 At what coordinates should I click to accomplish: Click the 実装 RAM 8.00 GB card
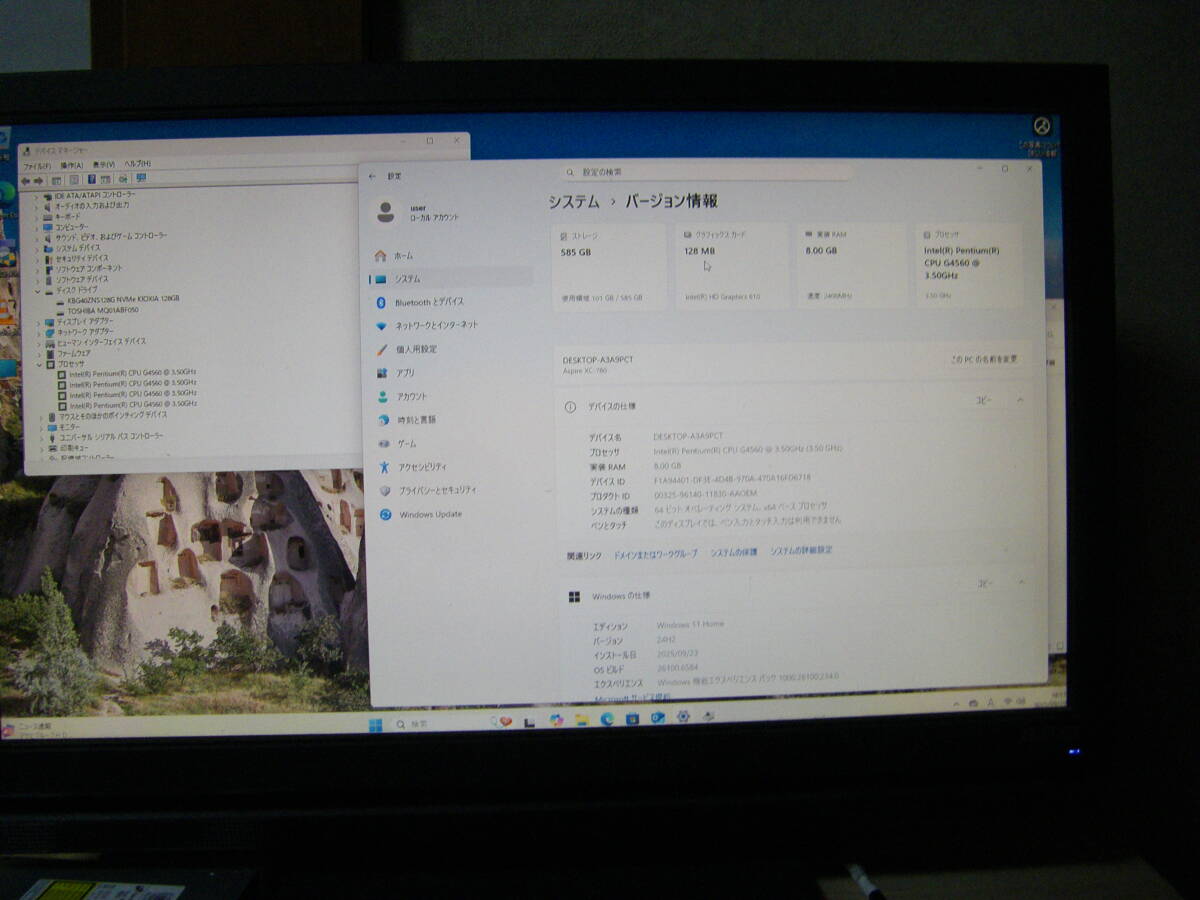pyautogui.click(x=851, y=264)
